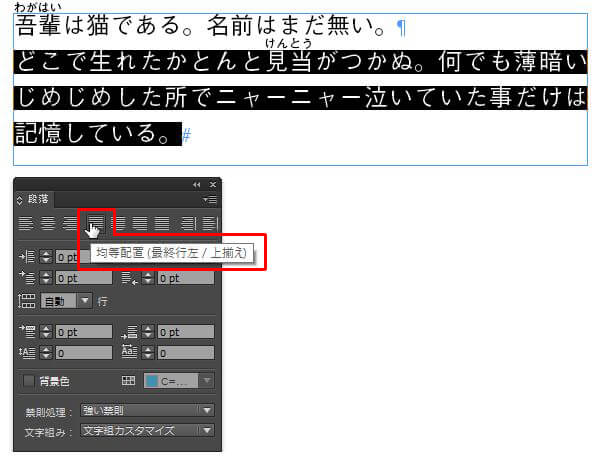Image resolution: width=600 pixels, height=461 pixels.
Task: Select the 段落 panel tab
Action: tap(38, 199)
